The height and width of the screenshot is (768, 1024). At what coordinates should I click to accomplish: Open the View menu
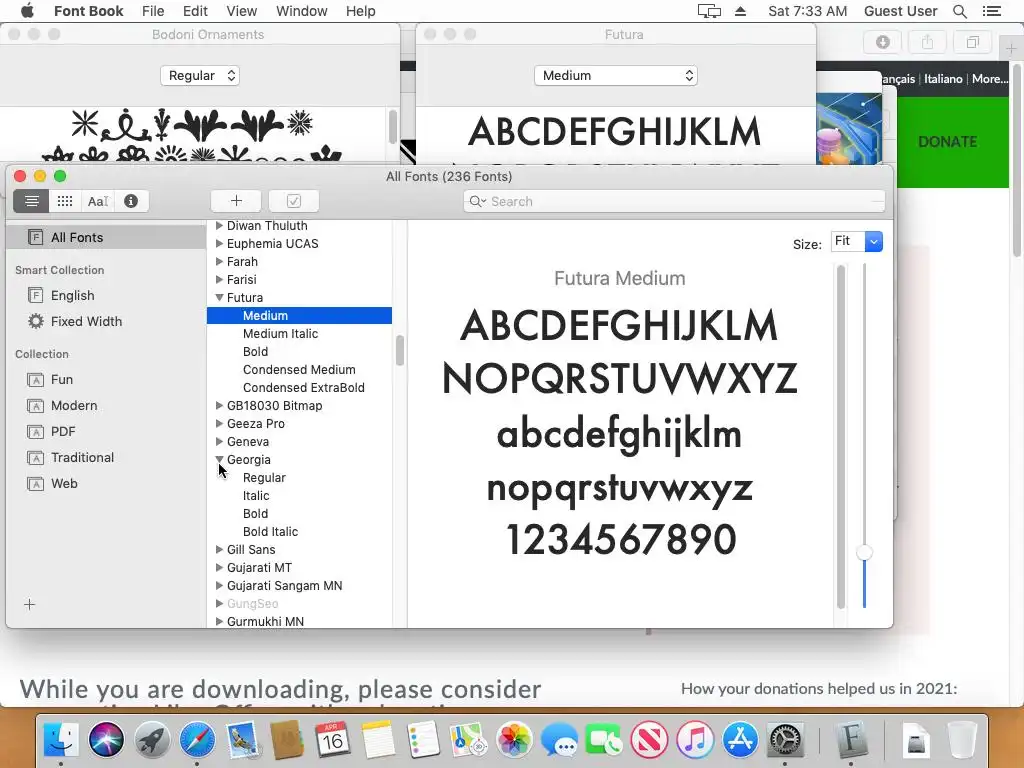pos(242,11)
